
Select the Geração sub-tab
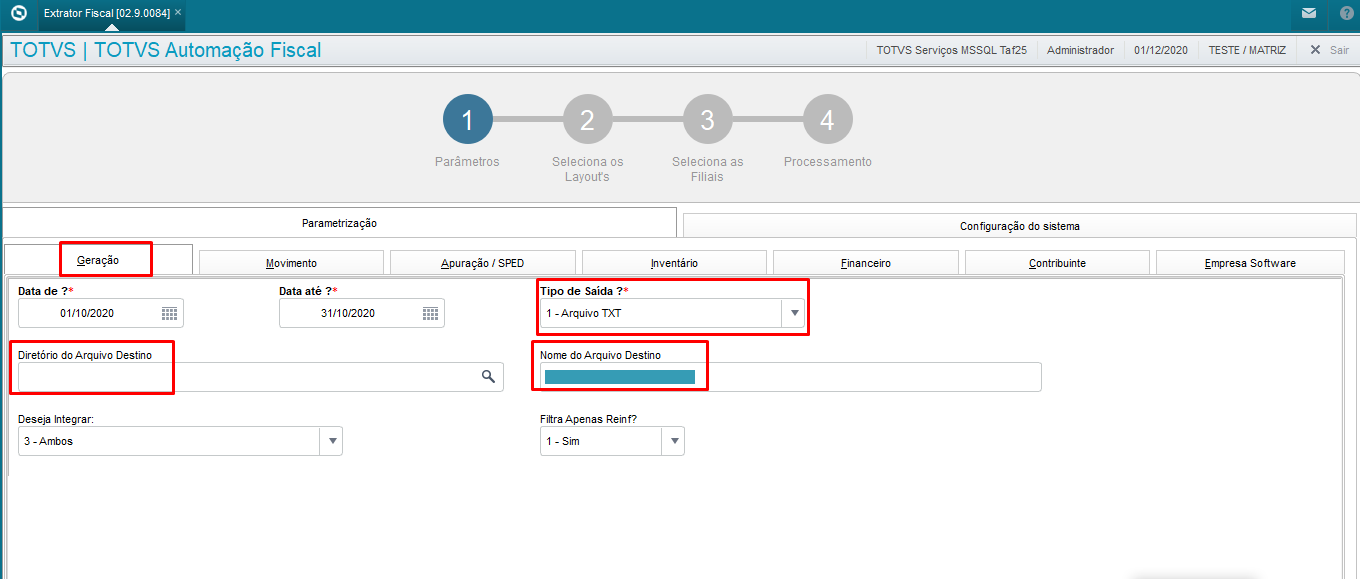98,260
